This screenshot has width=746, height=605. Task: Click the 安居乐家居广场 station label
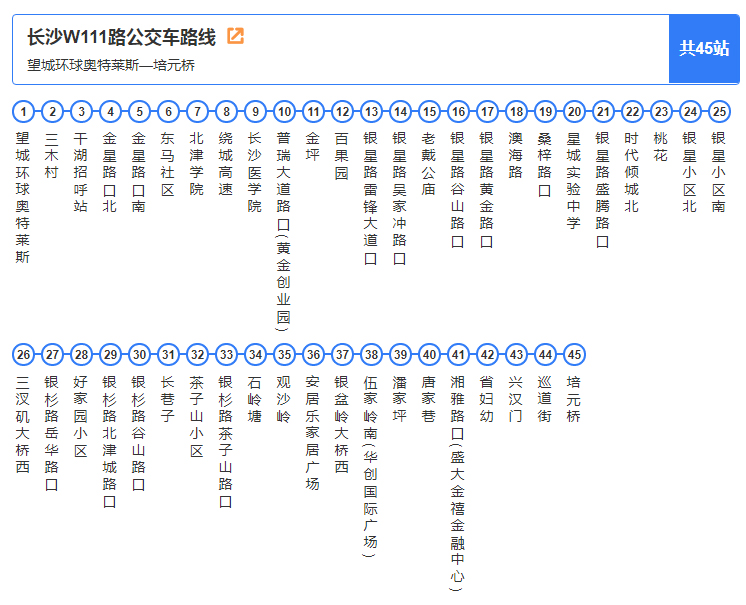(313, 432)
